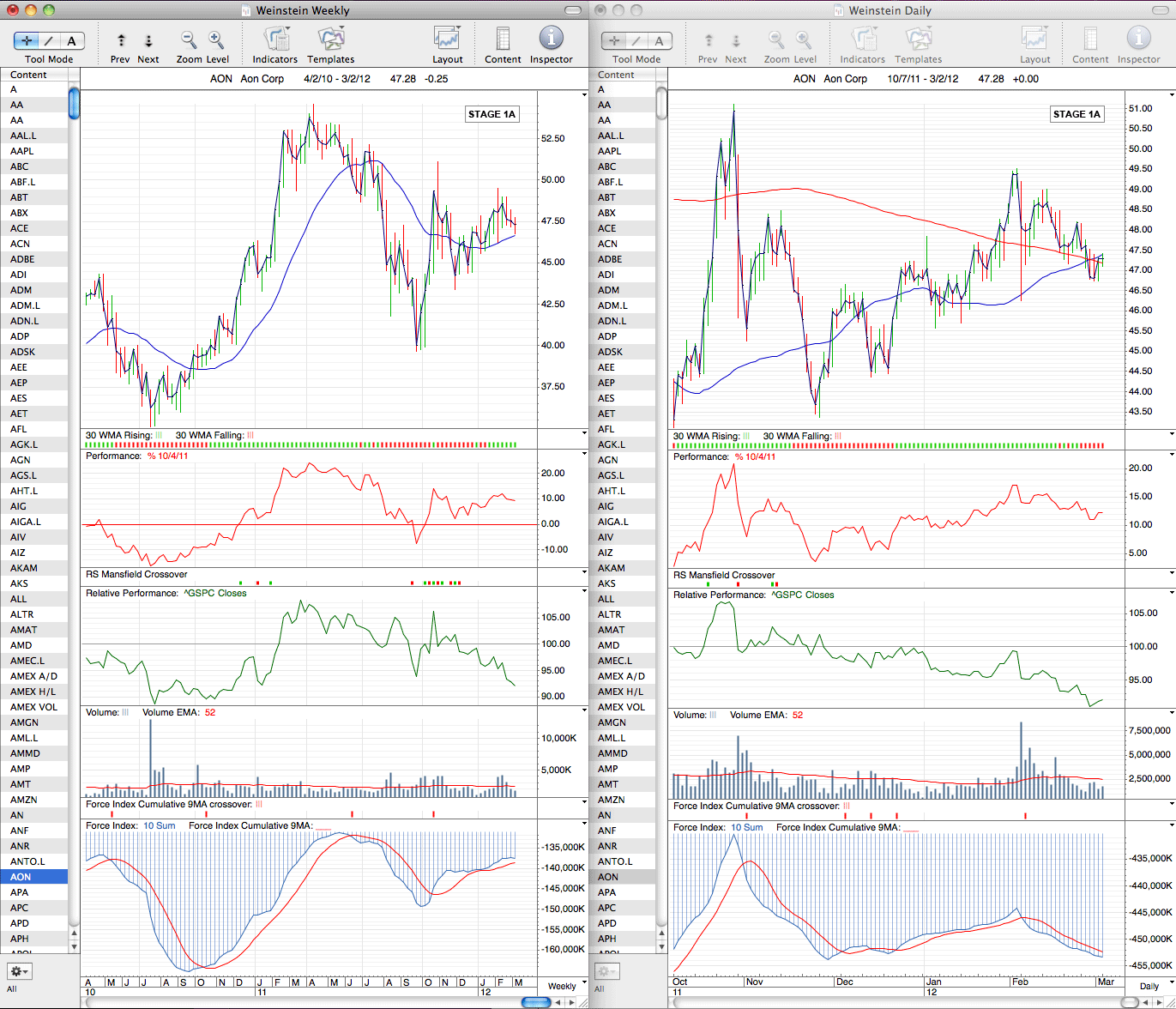Screen dimensions: 1176x1009
Task: Select ADBE in Weekly content list
Action: 34,259
